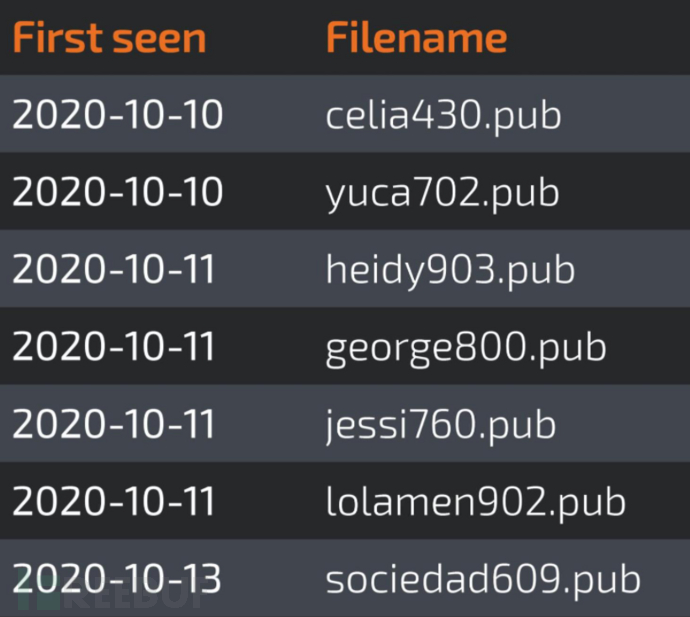Image resolution: width=690 pixels, height=617 pixels.
Task: Click the lolamen902.pub filename
Action: click(x=475, y=501)
